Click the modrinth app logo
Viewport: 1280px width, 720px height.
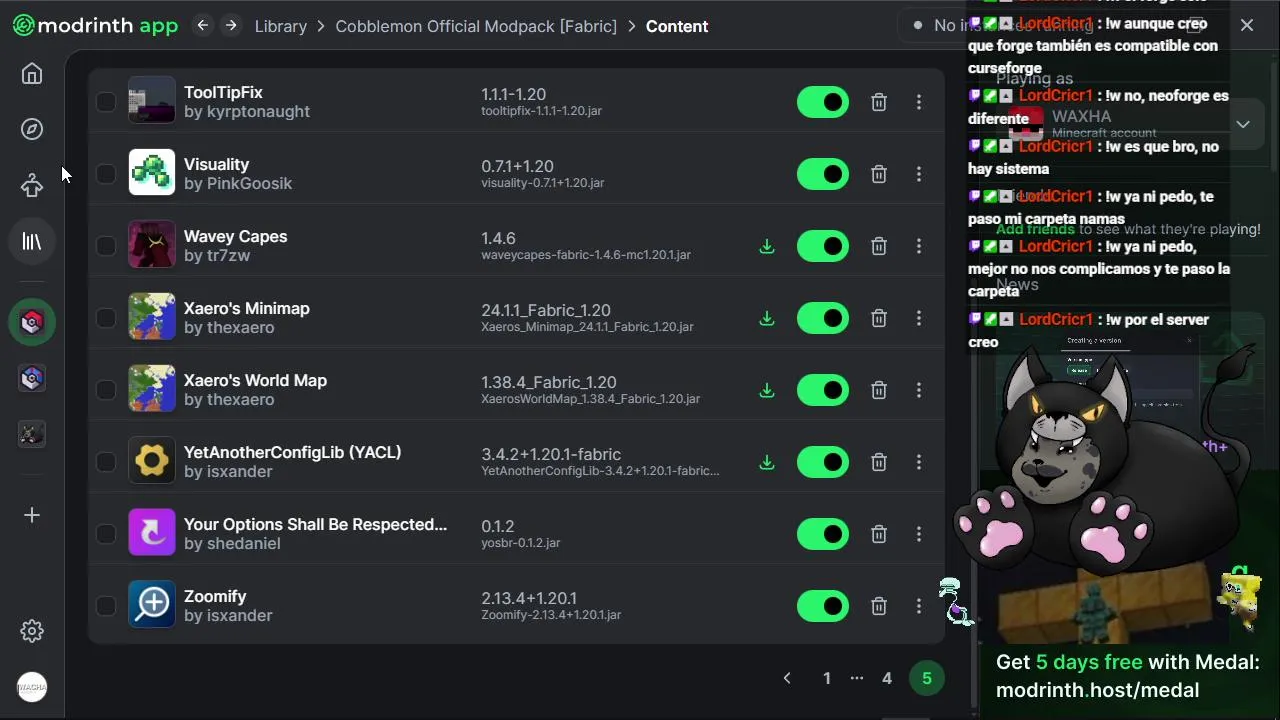(x=95, y=26)
